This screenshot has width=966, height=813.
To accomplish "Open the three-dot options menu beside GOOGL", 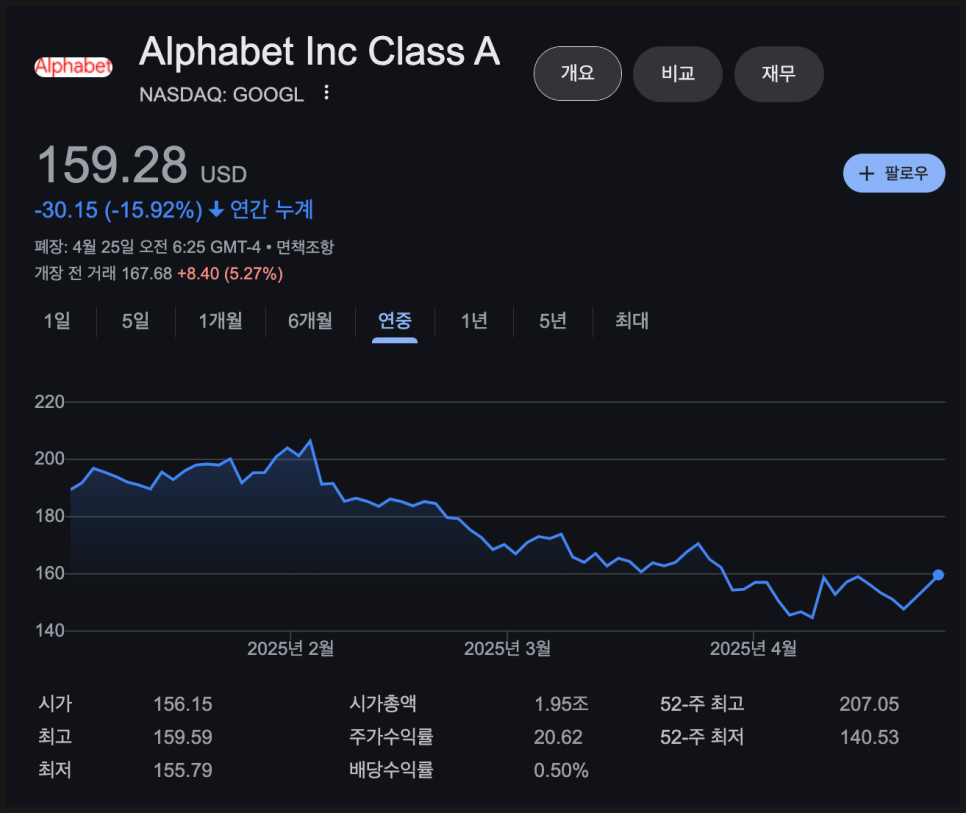I will pyautogui.click(x=327, y=93).
